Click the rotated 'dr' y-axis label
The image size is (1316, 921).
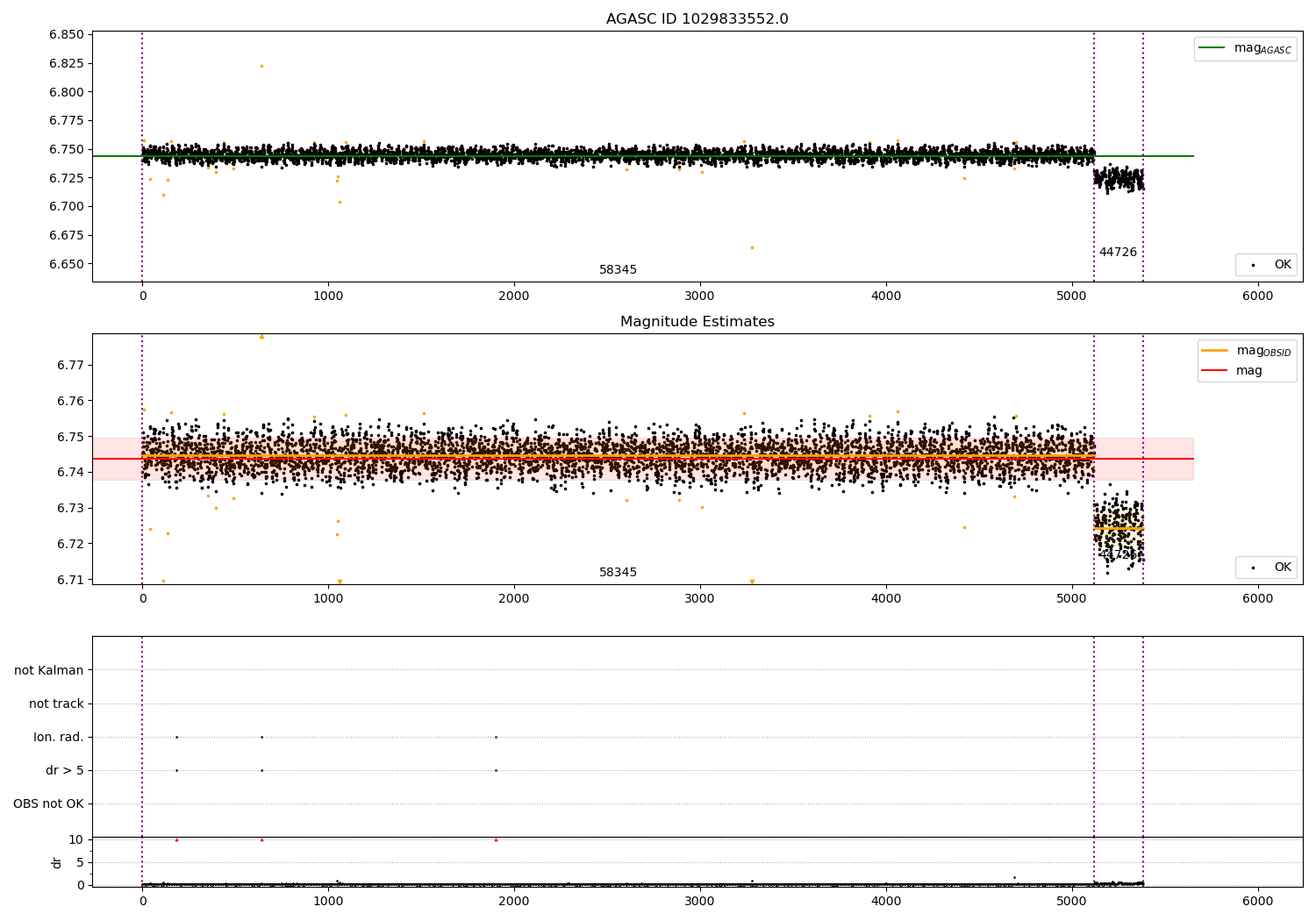pos(57,862)
